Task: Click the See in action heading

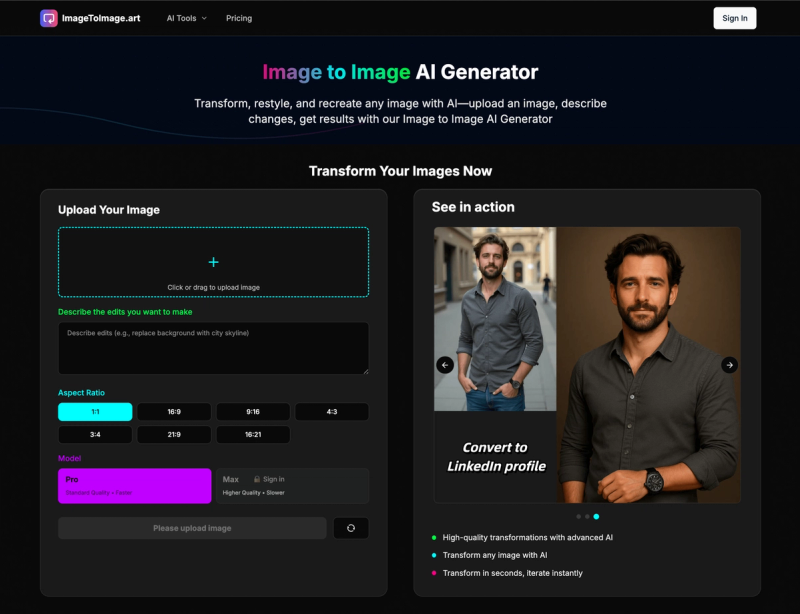Action: pyautogui.click(x=473, y=207)
